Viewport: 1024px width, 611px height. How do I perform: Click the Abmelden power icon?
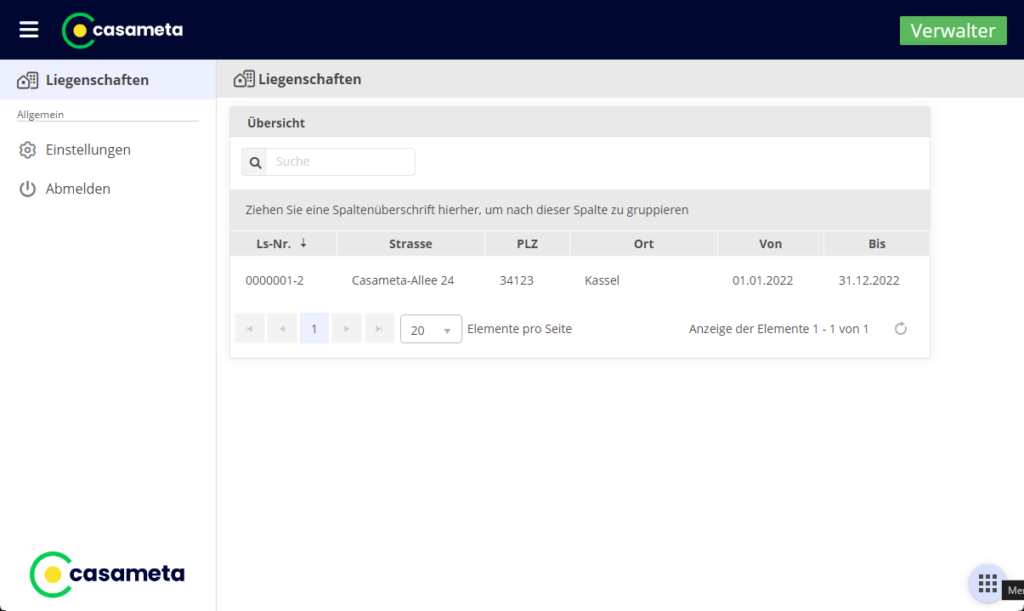27,189
